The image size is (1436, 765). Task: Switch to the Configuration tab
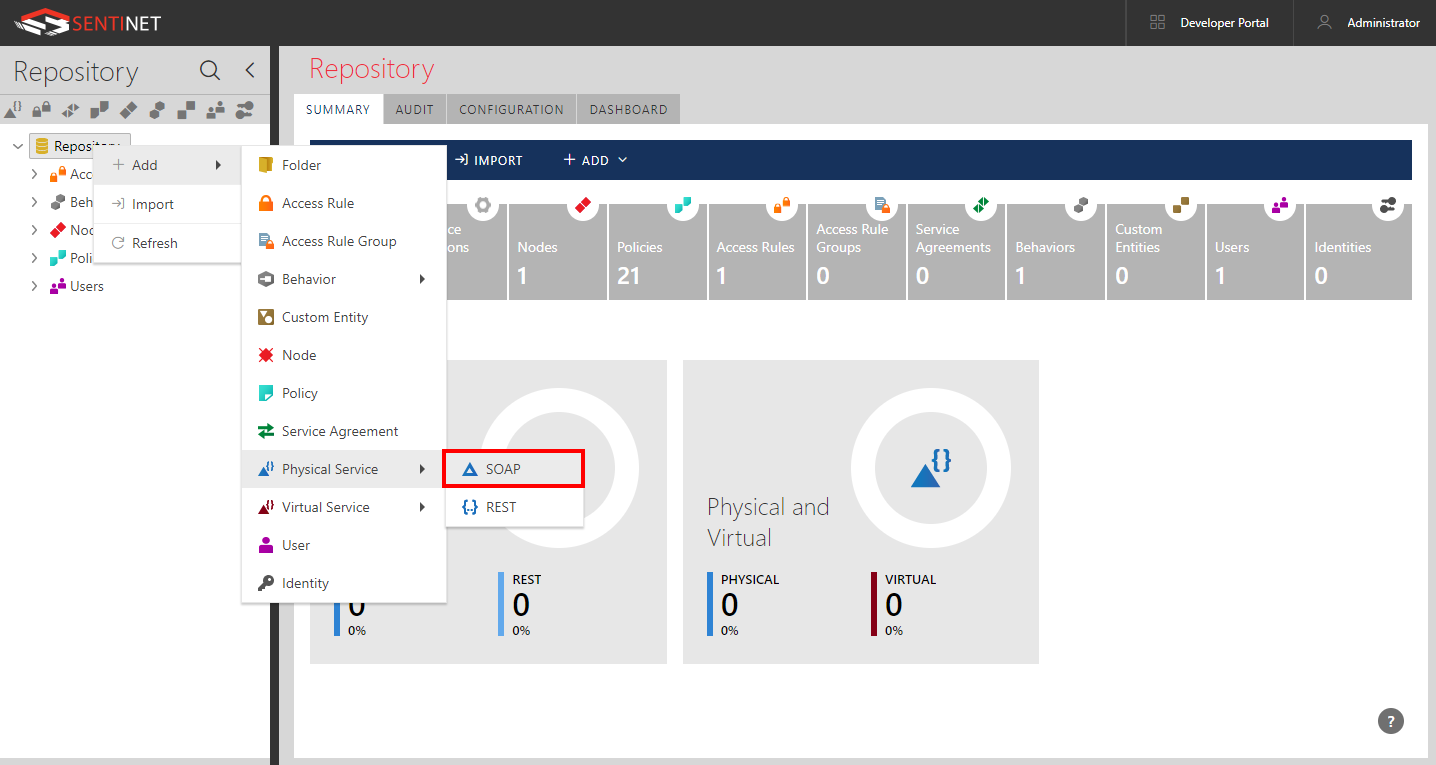[x=511, y=109]
